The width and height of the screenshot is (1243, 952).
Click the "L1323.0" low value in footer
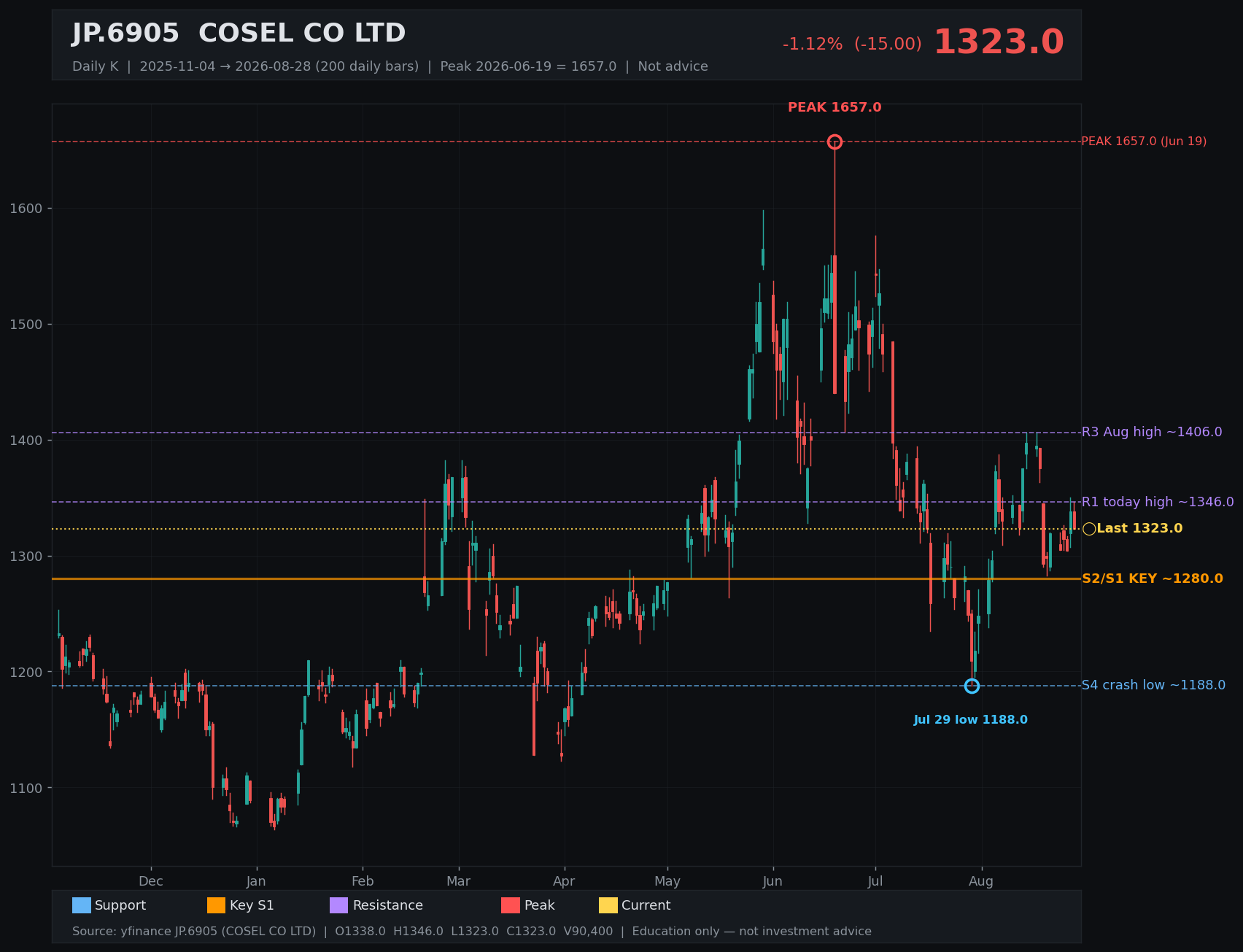(x=475, y=932)
